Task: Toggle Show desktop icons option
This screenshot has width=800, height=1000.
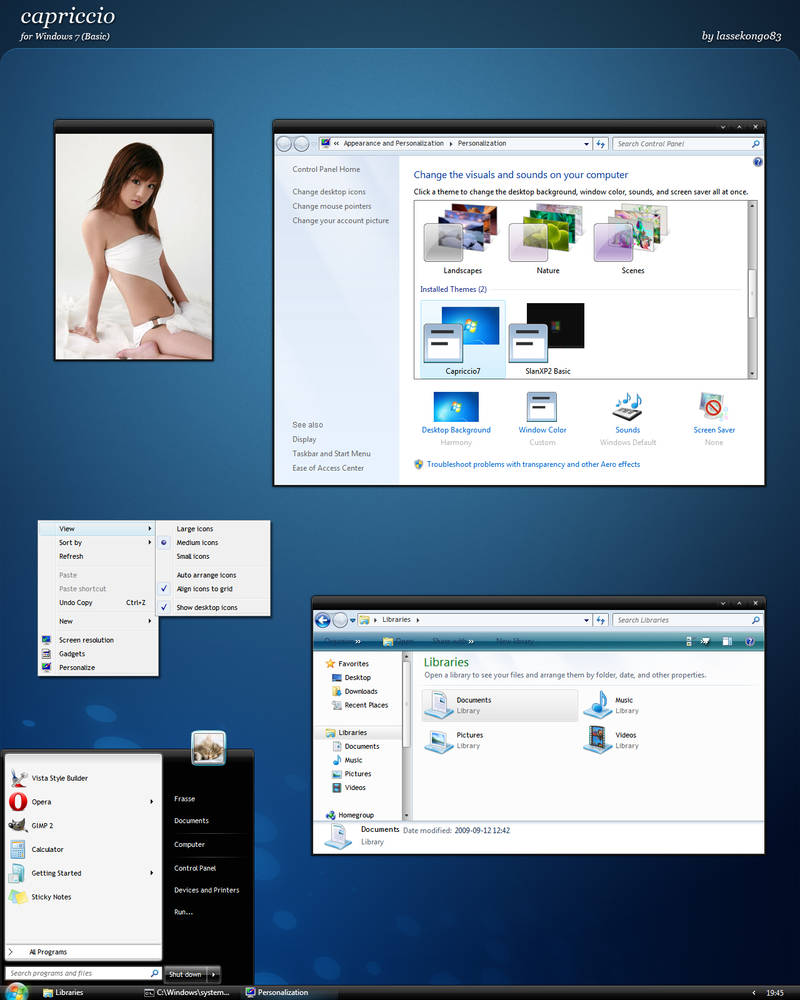Action: [207, 607]
